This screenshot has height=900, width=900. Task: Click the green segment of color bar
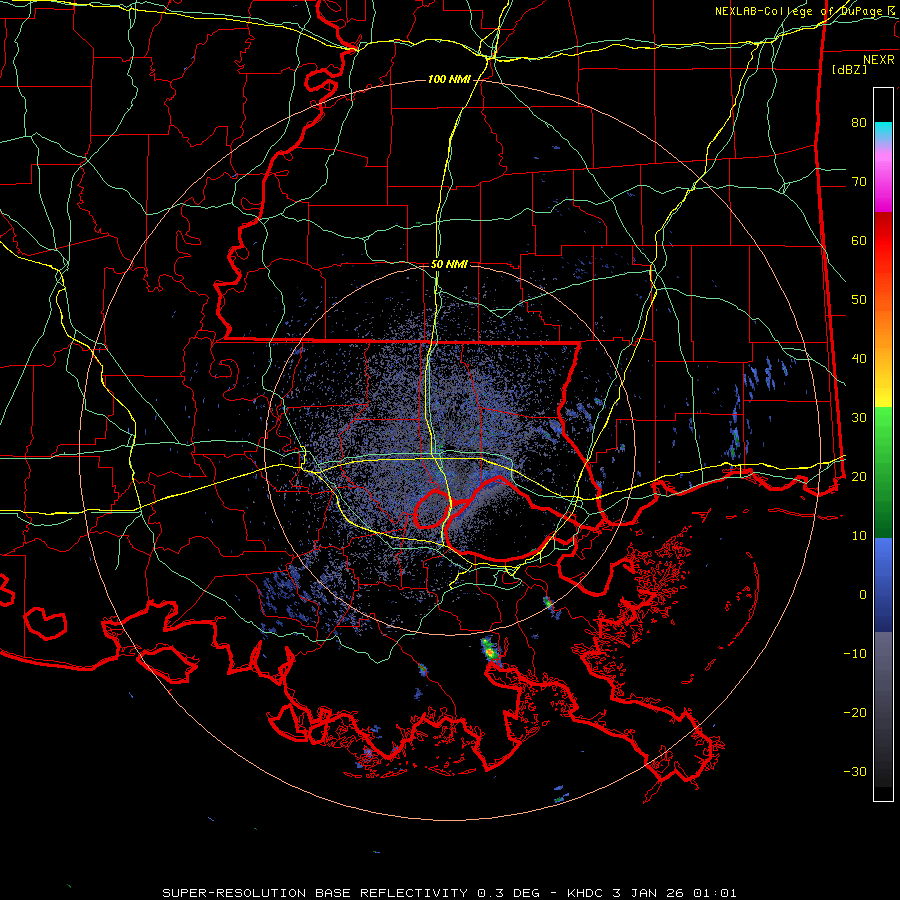[x=883, y=472]
